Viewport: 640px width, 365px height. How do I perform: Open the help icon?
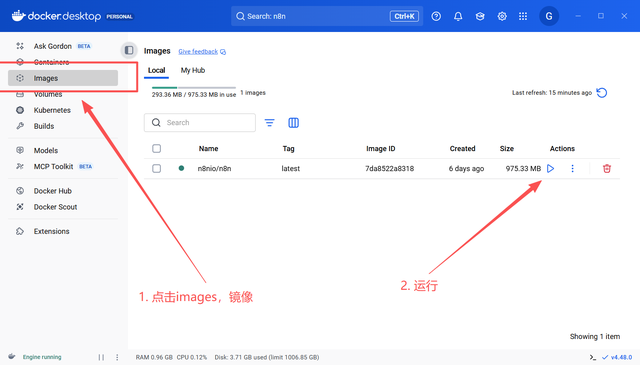click(436, 16)
